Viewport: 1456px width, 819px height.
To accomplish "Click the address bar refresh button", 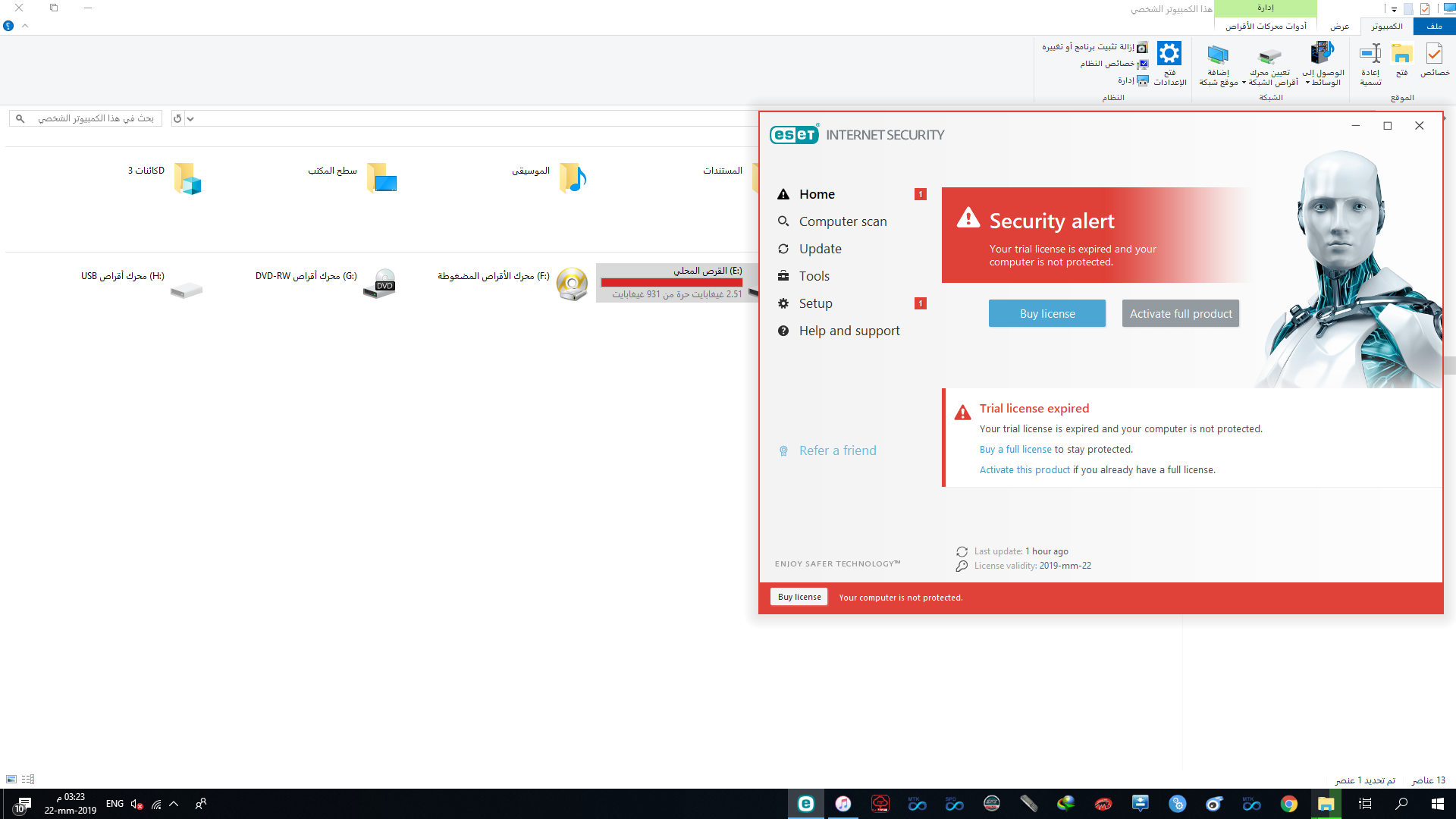I will pos(177,118).
